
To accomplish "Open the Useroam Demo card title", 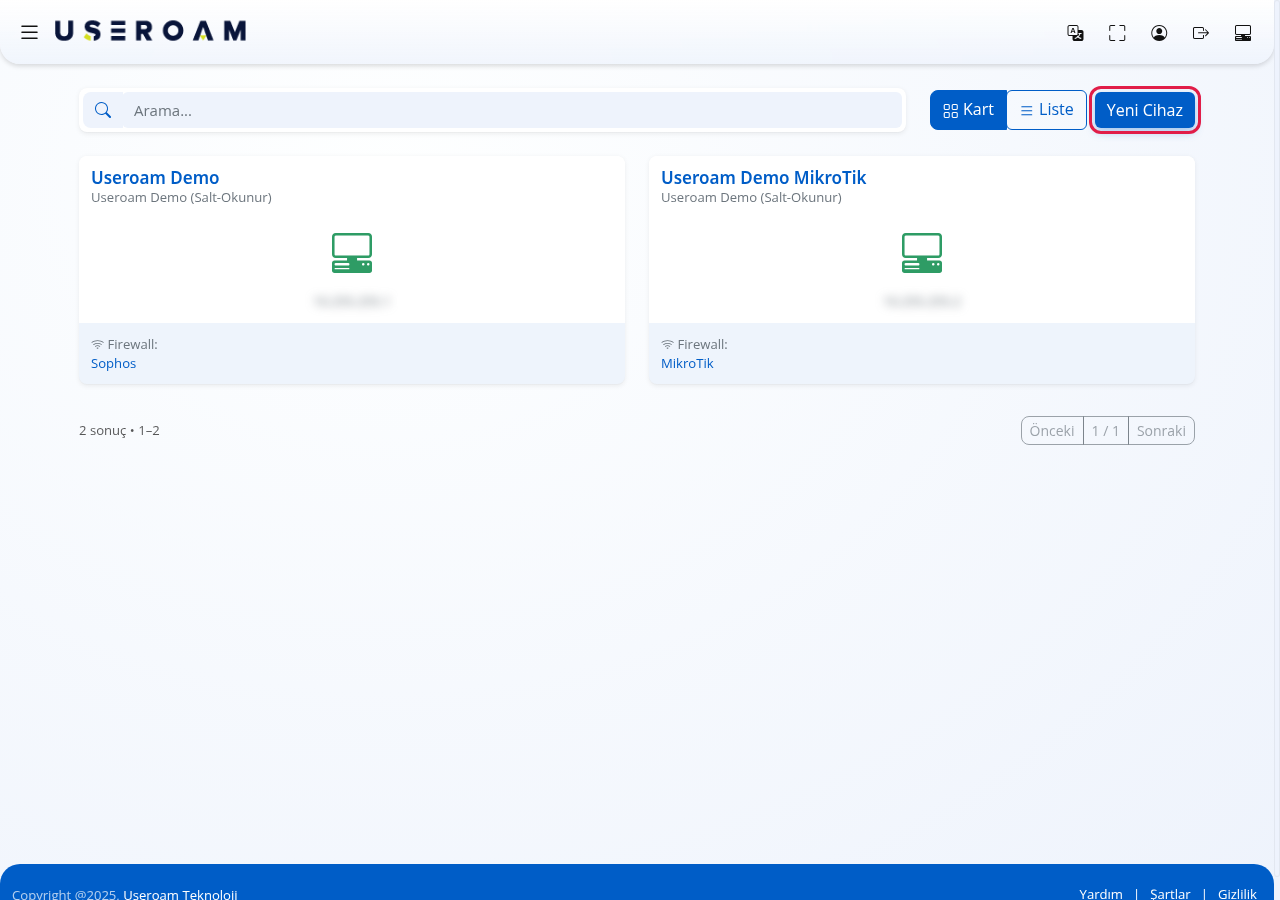I will tap(155, 178).
